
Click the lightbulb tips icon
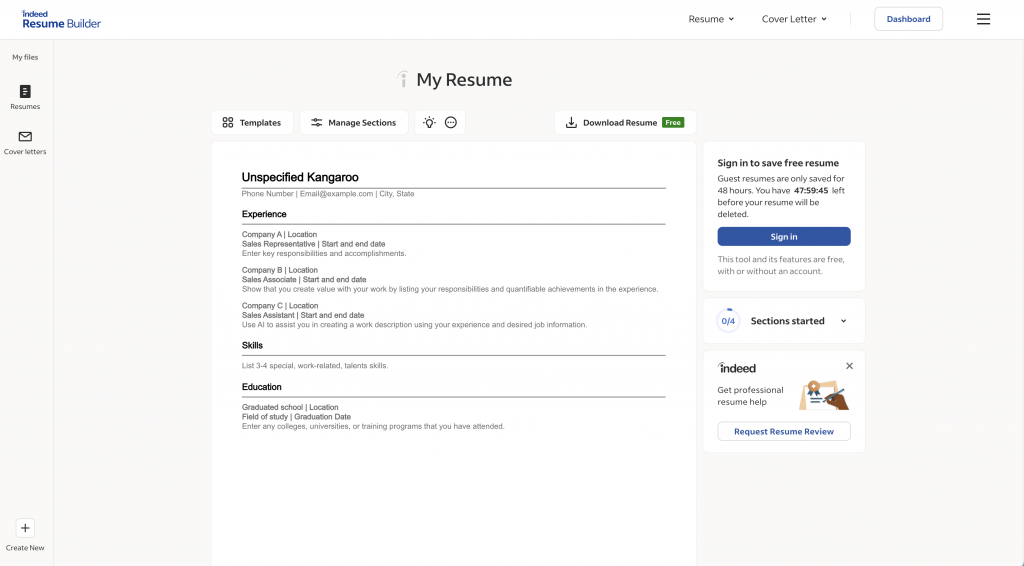pos(429,123)
